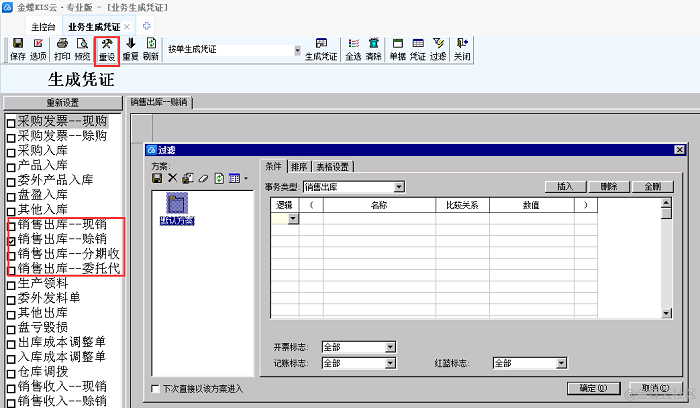Click the 打印 (Print) toolbar icon
Viewport: 700px width, 408px height.
(x=62, y=49)
